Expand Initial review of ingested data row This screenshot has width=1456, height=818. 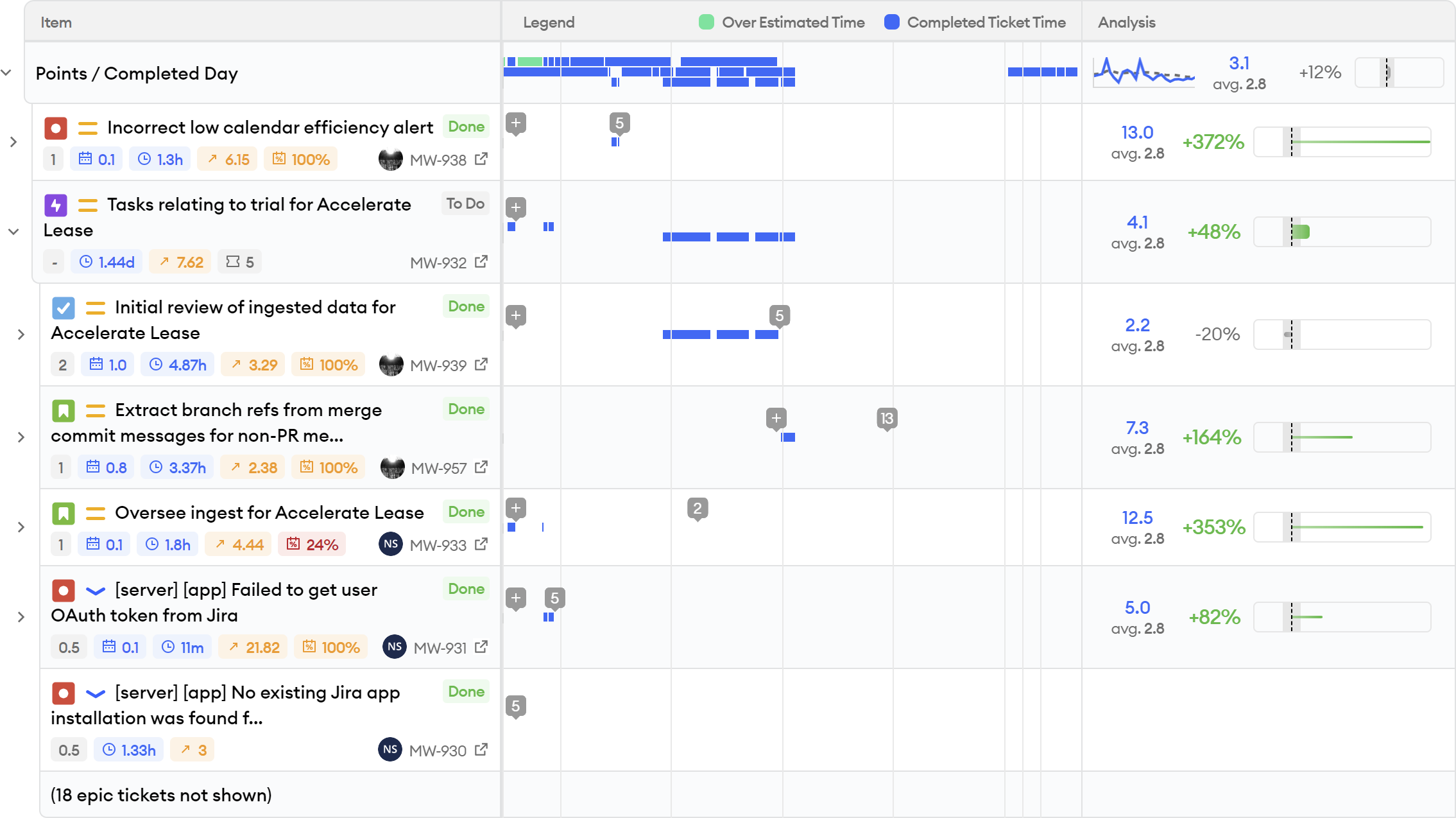21,334
